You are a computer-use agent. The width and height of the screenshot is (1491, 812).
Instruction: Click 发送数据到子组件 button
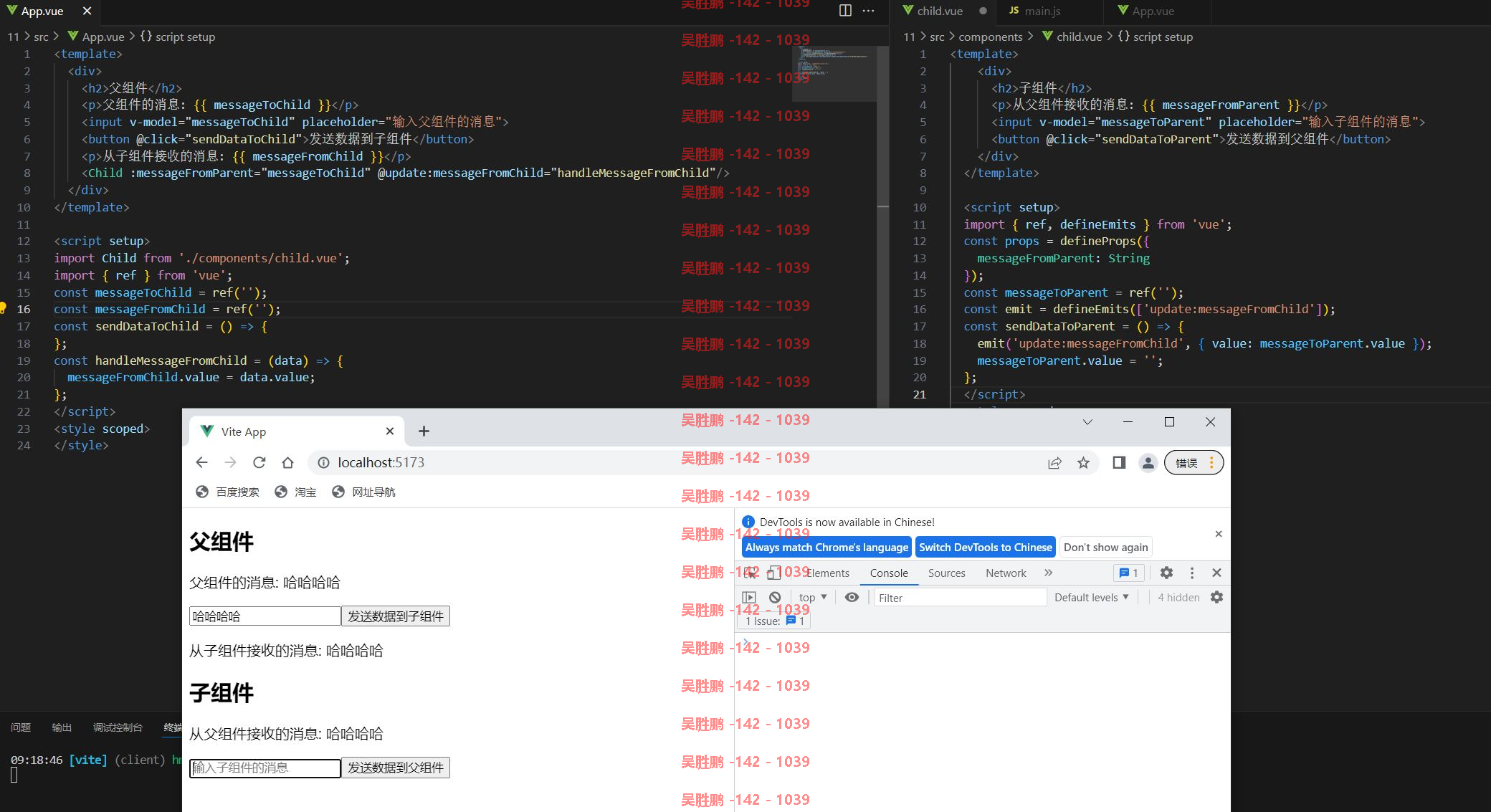[396, 616]
